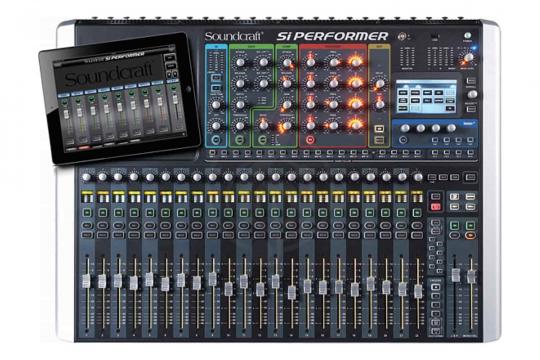Click the Soundcraft logo on the mixer
This screenshot has height=360, width=540.
pos(234,36)
